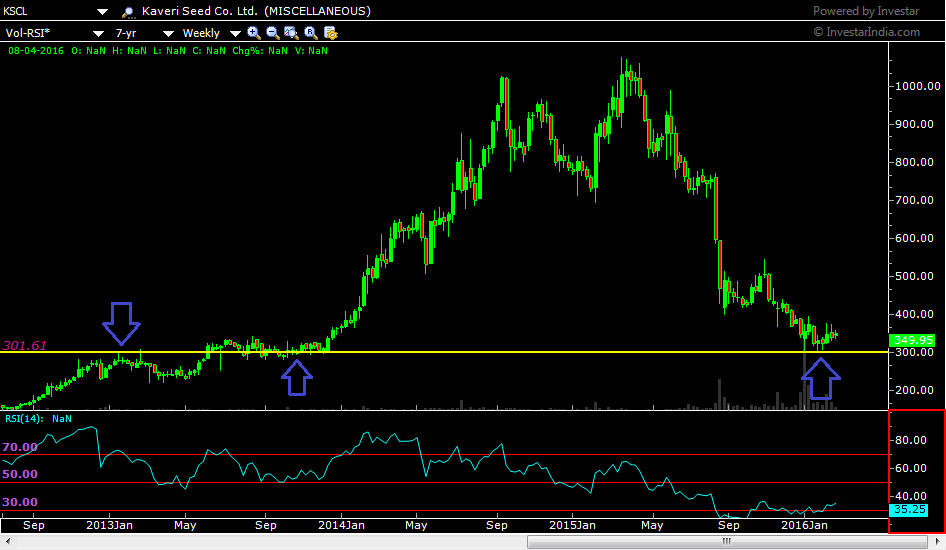This screenshot has width=946, height=550.
Task: Click the reset zoom magnifier icon
Action: (311, 33)
